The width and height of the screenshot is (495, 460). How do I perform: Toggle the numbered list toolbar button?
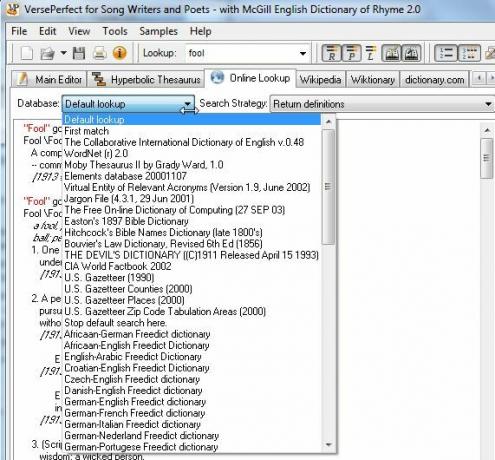[445, 53]
